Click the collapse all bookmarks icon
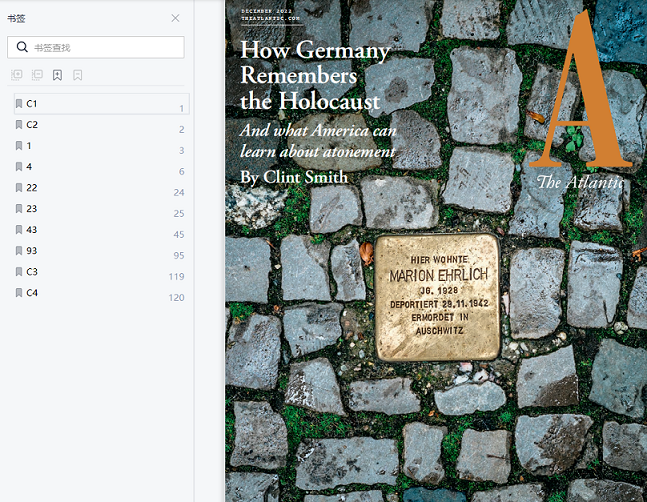This screenshot has width=647, height=502. click(37, 75)
